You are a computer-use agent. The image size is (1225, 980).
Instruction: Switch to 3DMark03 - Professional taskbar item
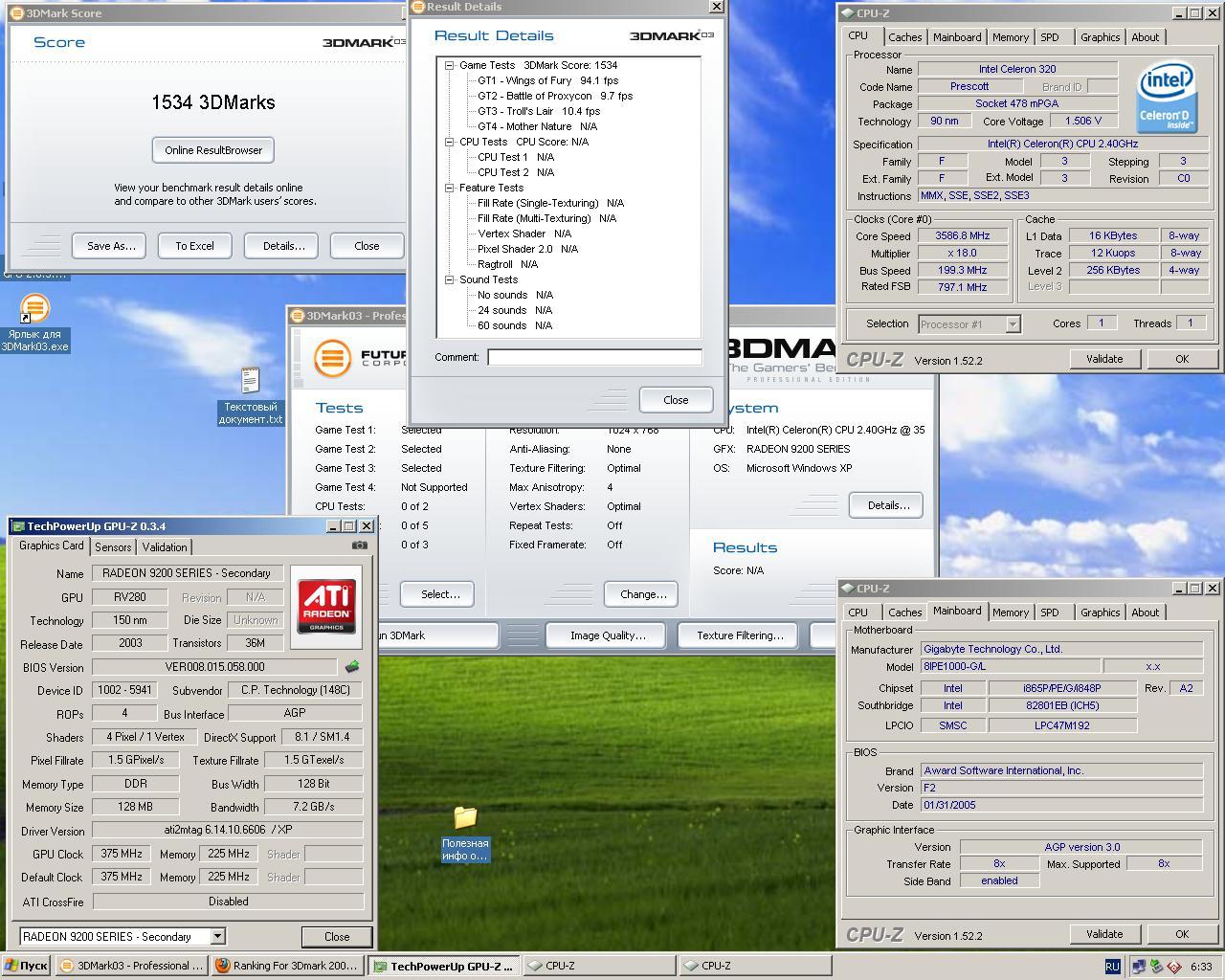(x=132, y=966)
